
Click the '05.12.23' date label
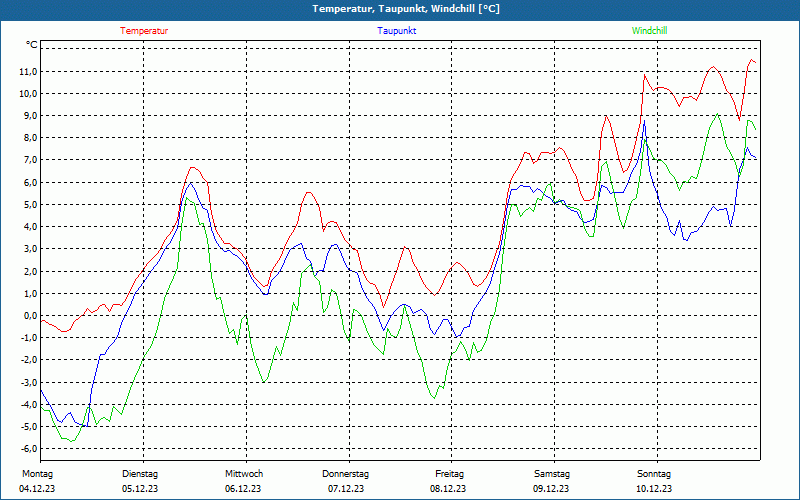(140, 489)
